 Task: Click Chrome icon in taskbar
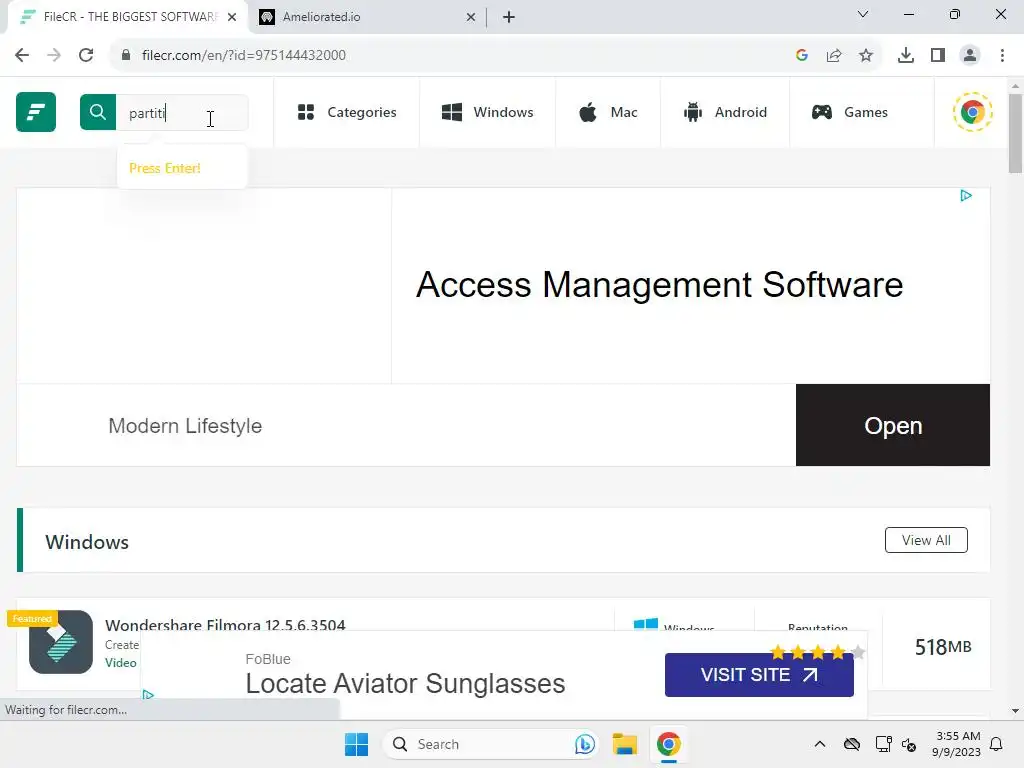click(x=668, y=744)
